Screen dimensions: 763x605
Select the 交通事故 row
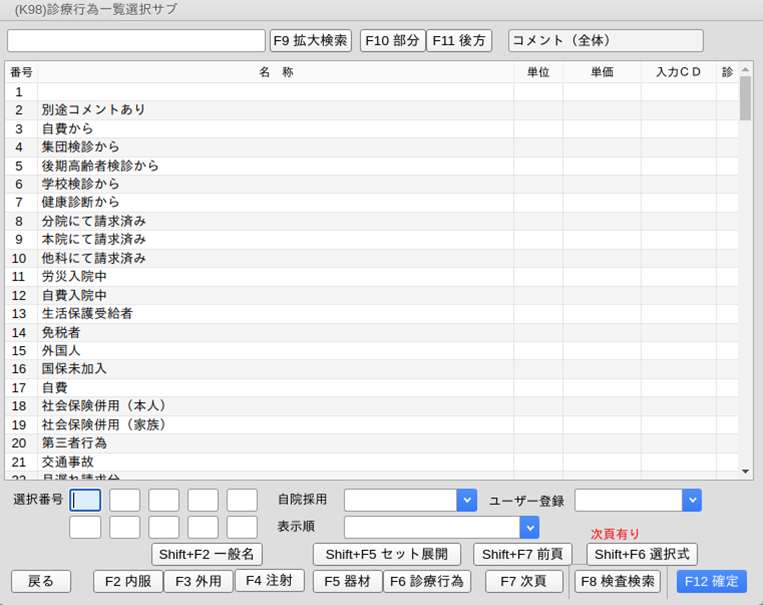click(x=68, y=462)
